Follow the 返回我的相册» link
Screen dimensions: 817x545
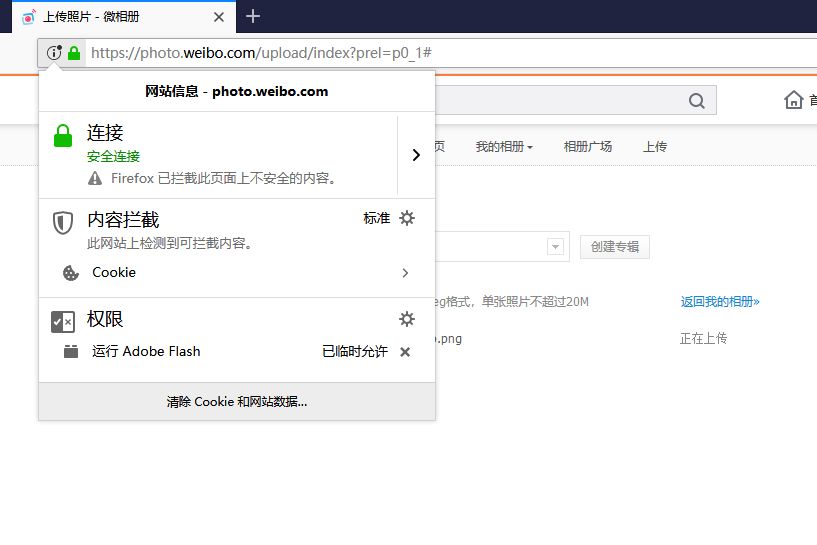pyautogui.click(x=720, y=302)
